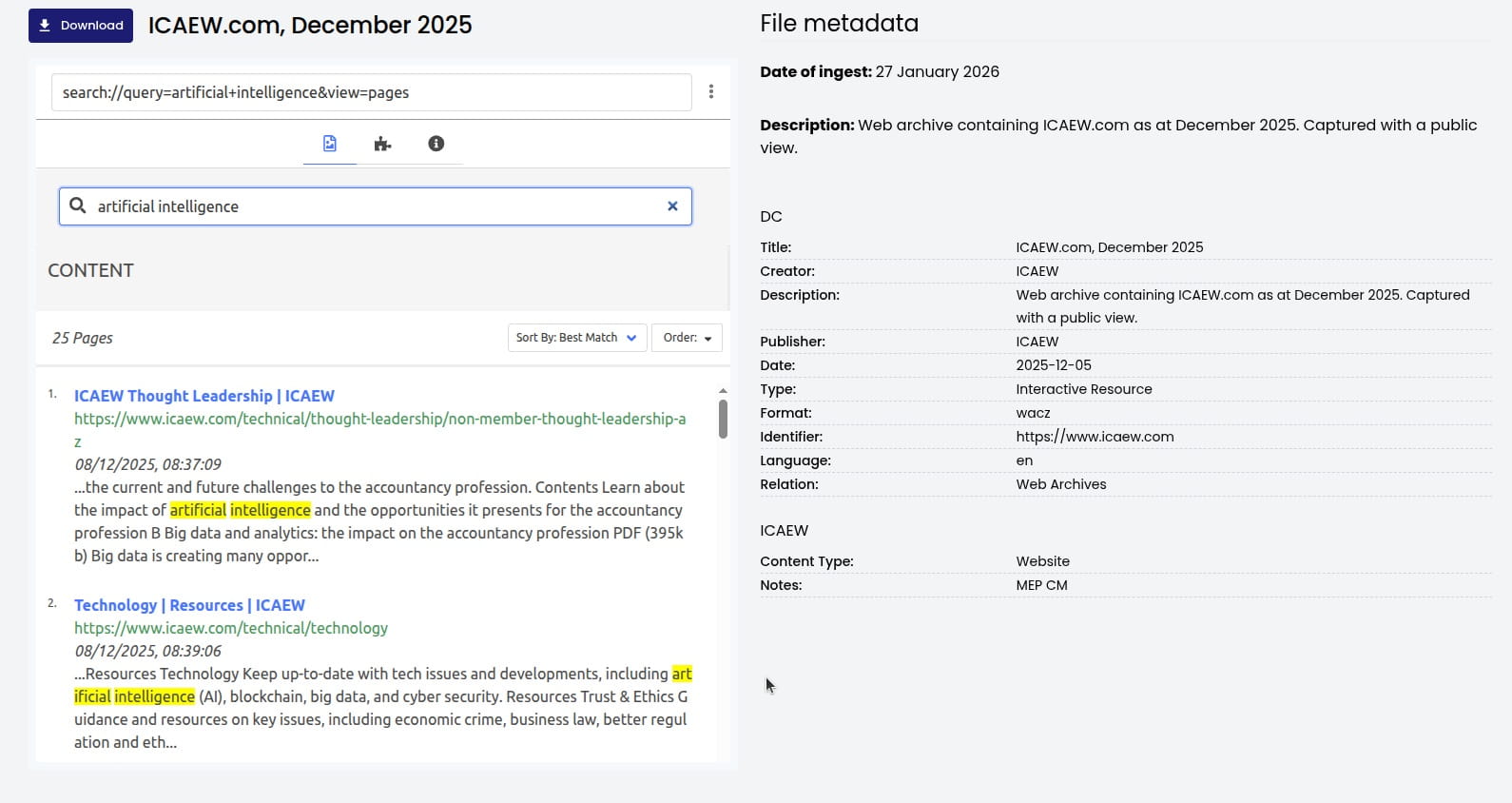Click the Type value Interactive Resource
The image size is (1512, 803).
pos(1084,389)
